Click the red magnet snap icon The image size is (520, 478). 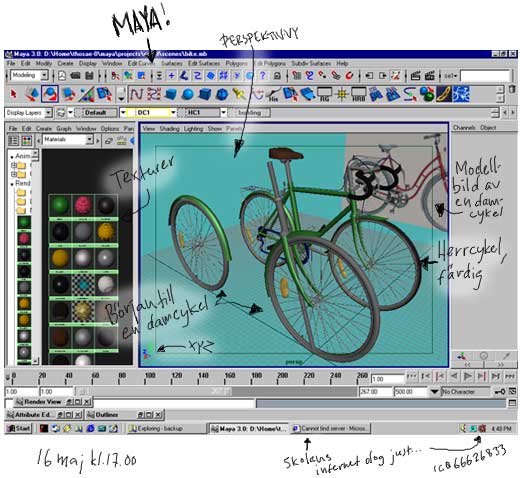pyautogui.click(x=349, y=76)
